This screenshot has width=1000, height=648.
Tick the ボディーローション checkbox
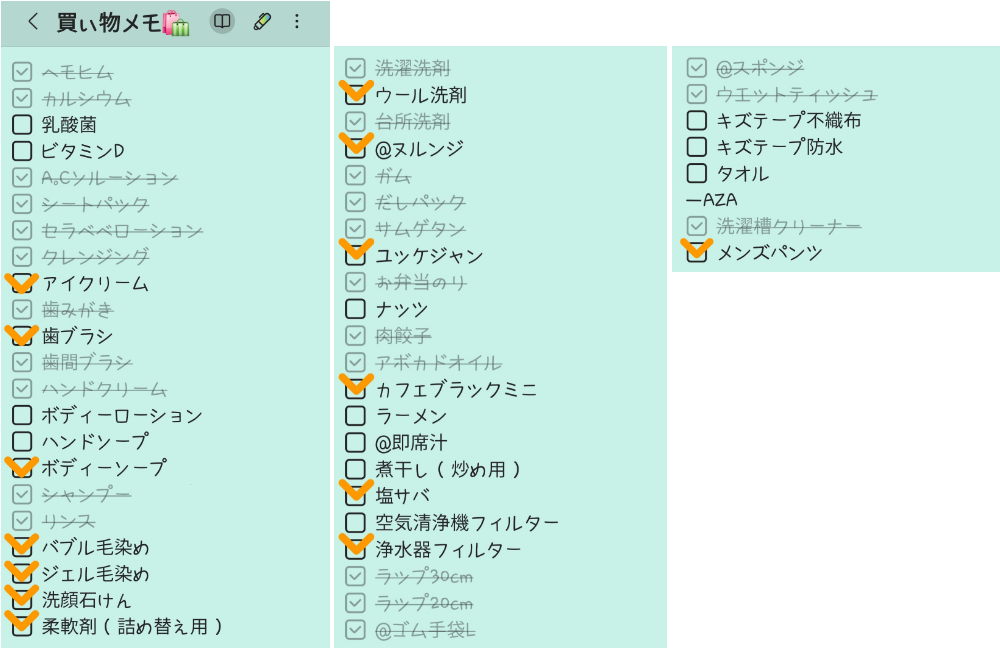coord(22,415)
